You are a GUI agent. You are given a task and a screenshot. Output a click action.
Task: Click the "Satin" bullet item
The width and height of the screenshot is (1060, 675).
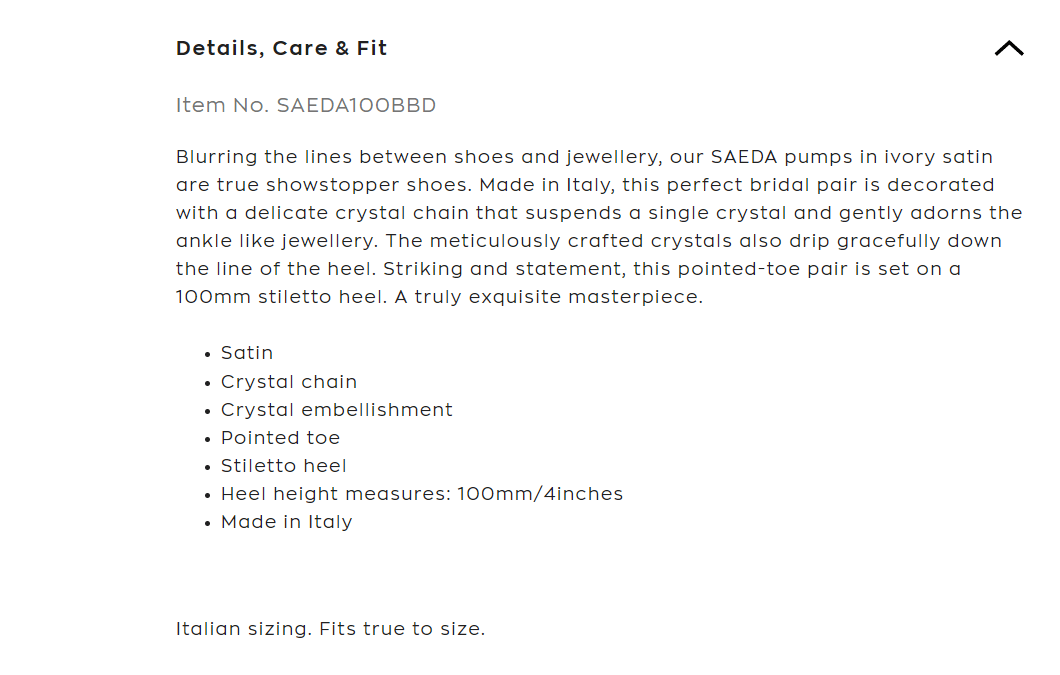coord(247,353)
